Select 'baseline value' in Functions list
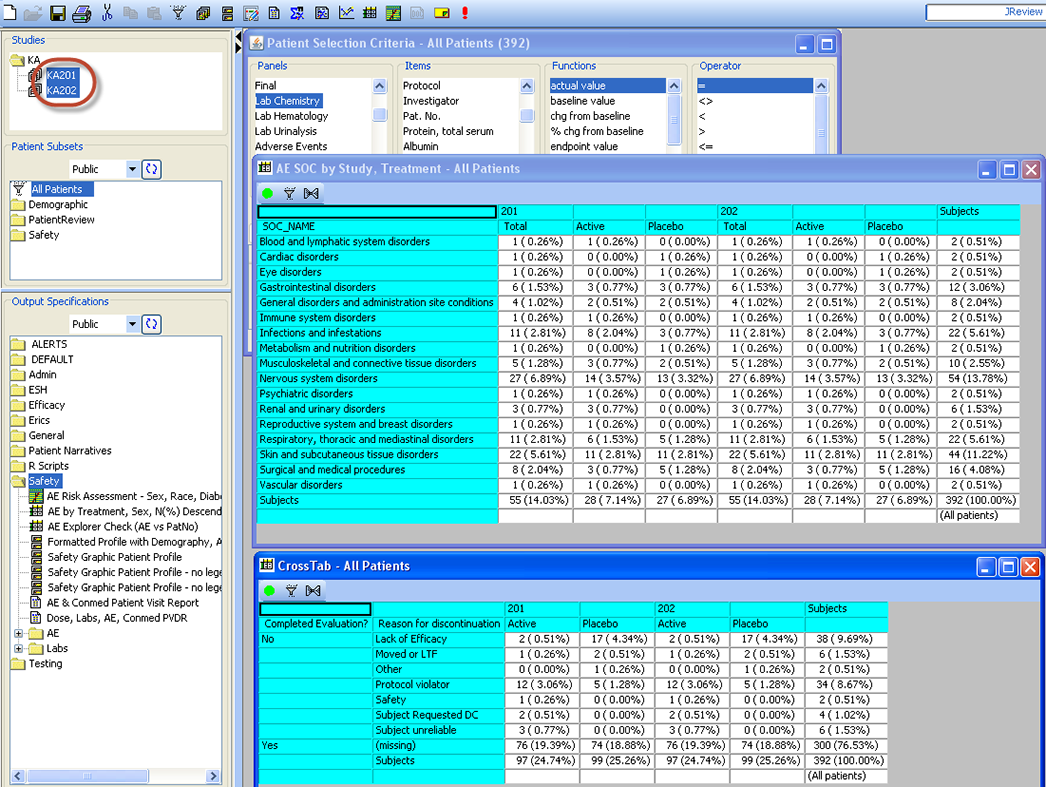Screen dimensions: 1046x787 tap(582, 101)
